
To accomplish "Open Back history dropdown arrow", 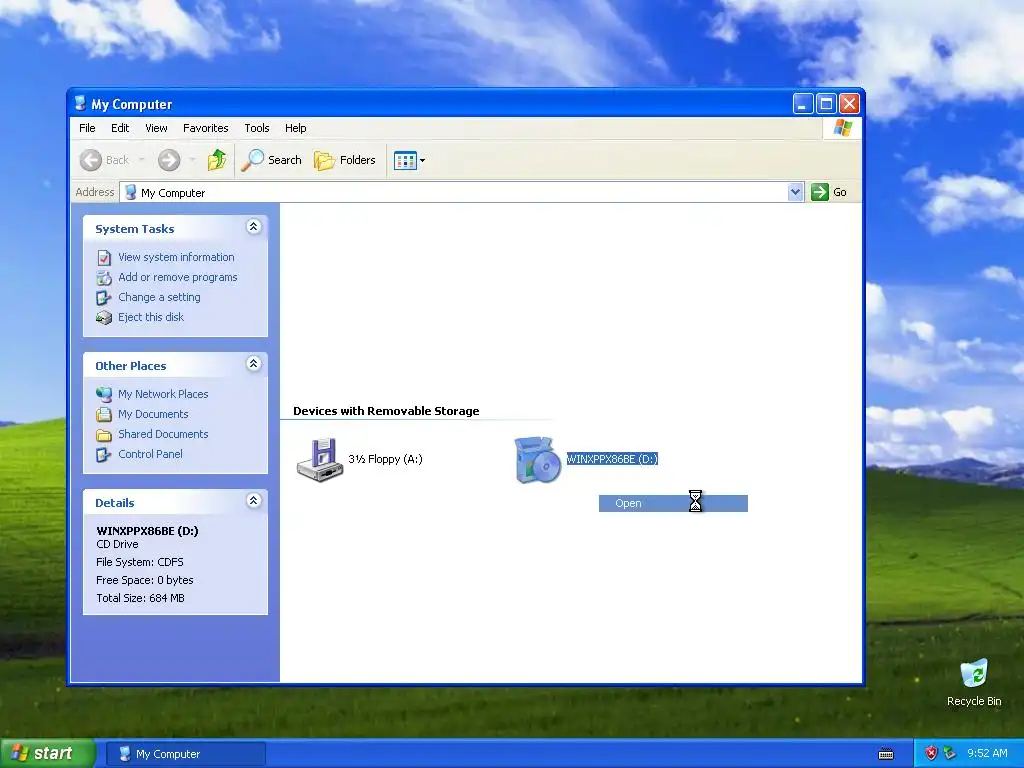I will 142,160.
